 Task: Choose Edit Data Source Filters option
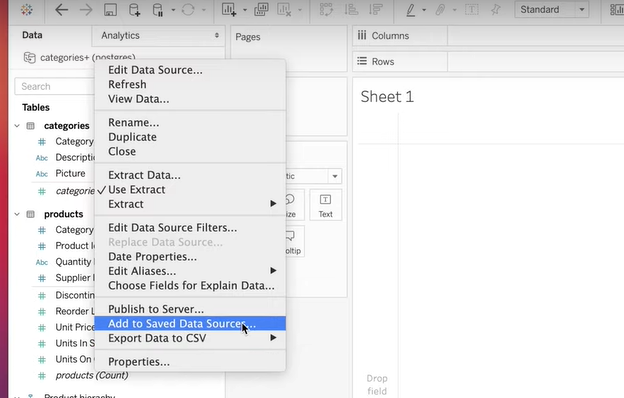click(190, 228)
